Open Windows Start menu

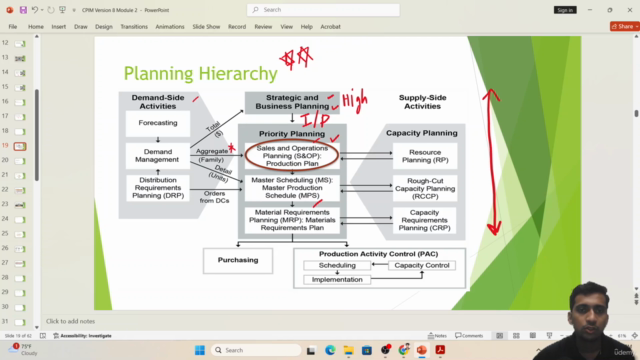200,350
